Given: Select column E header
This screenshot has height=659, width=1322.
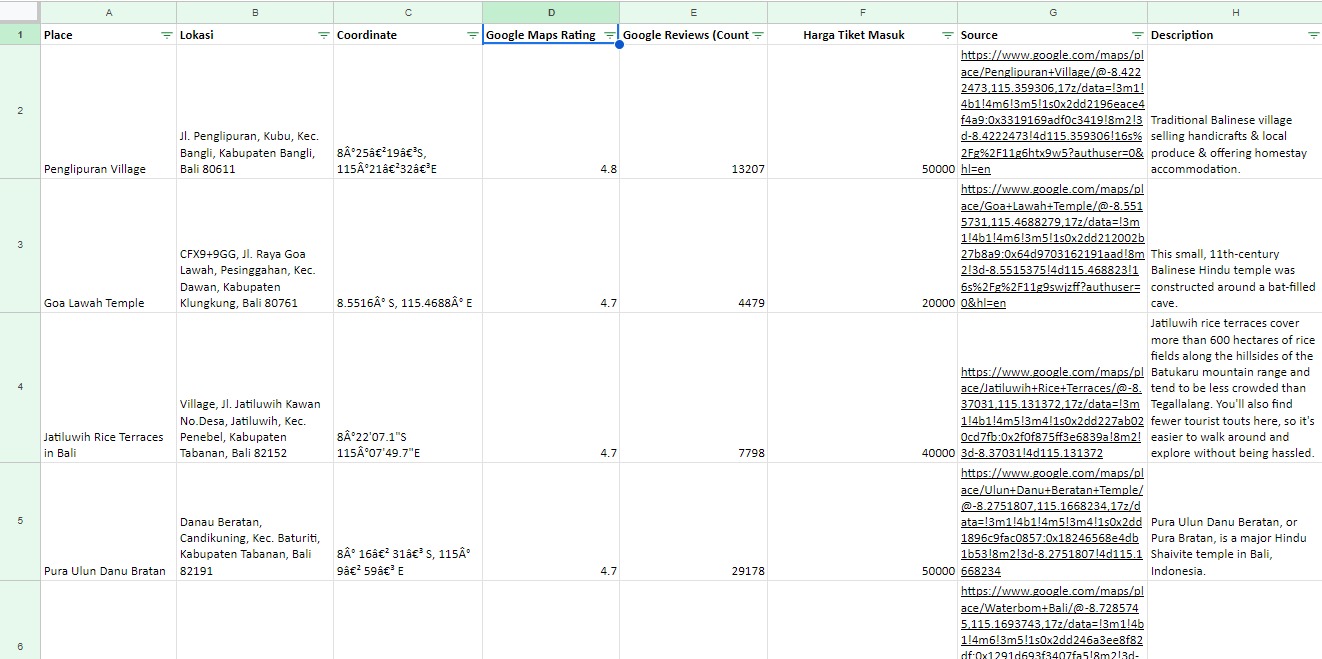Looking at the screenshot, I should coord(693,12).
